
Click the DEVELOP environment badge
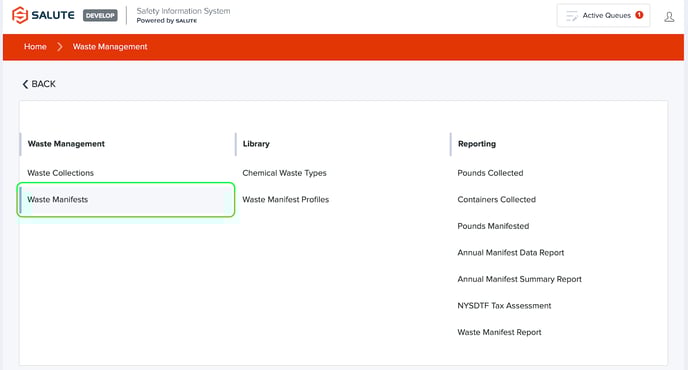[x=100, y=15]
